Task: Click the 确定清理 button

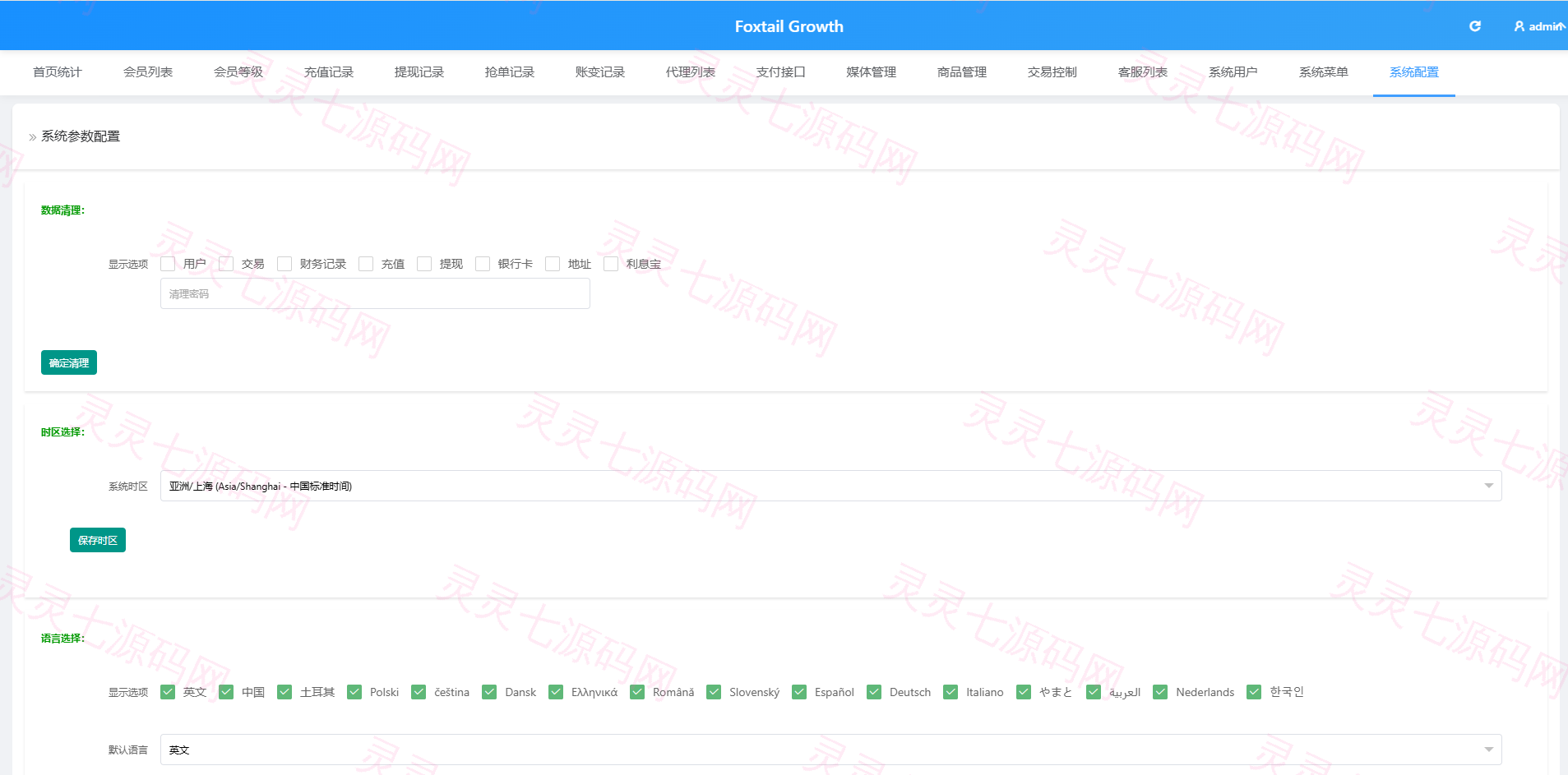Action: coord(69,362)
